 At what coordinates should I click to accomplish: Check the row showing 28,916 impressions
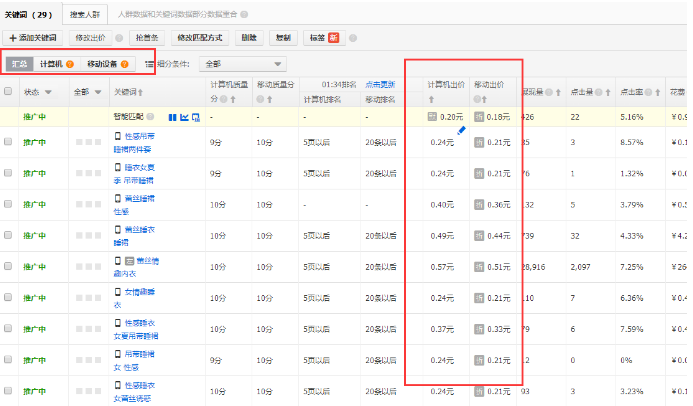(x=8, y=266)
